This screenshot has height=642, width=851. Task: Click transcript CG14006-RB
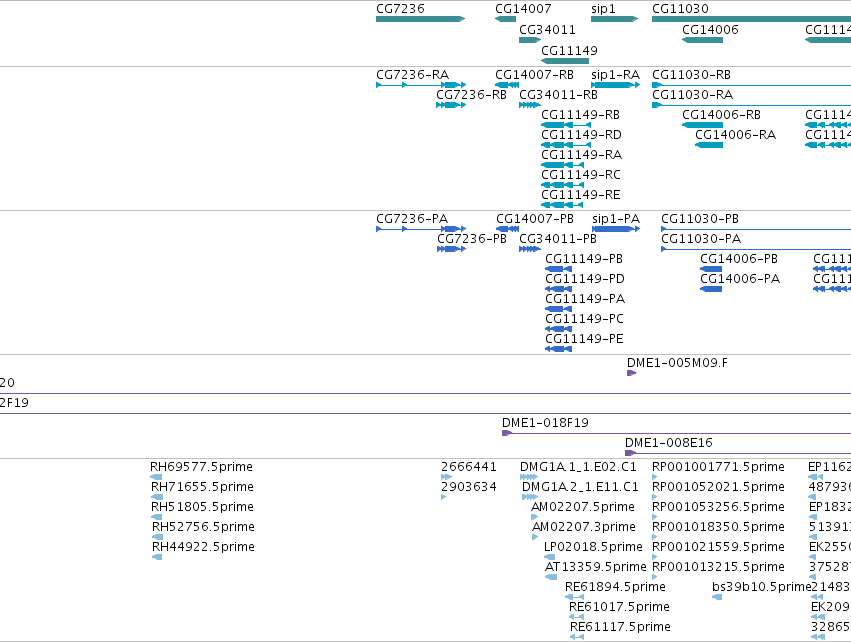702,125
